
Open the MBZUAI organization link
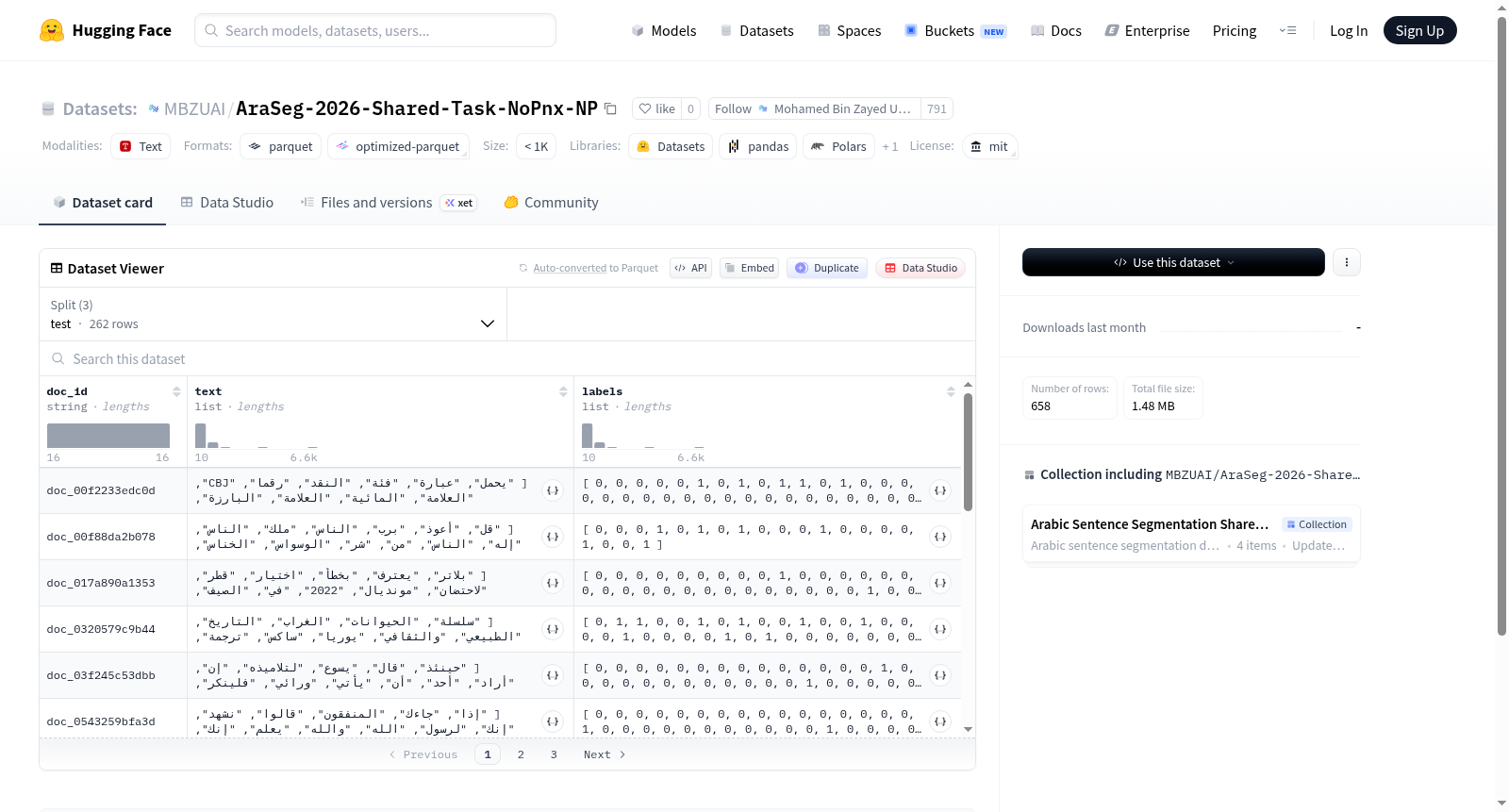point(194,108)
